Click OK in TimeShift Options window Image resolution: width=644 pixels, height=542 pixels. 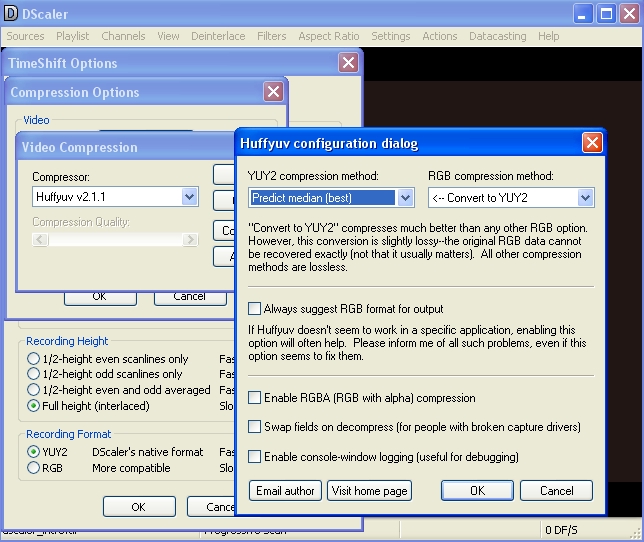click(x=139, y=507)
